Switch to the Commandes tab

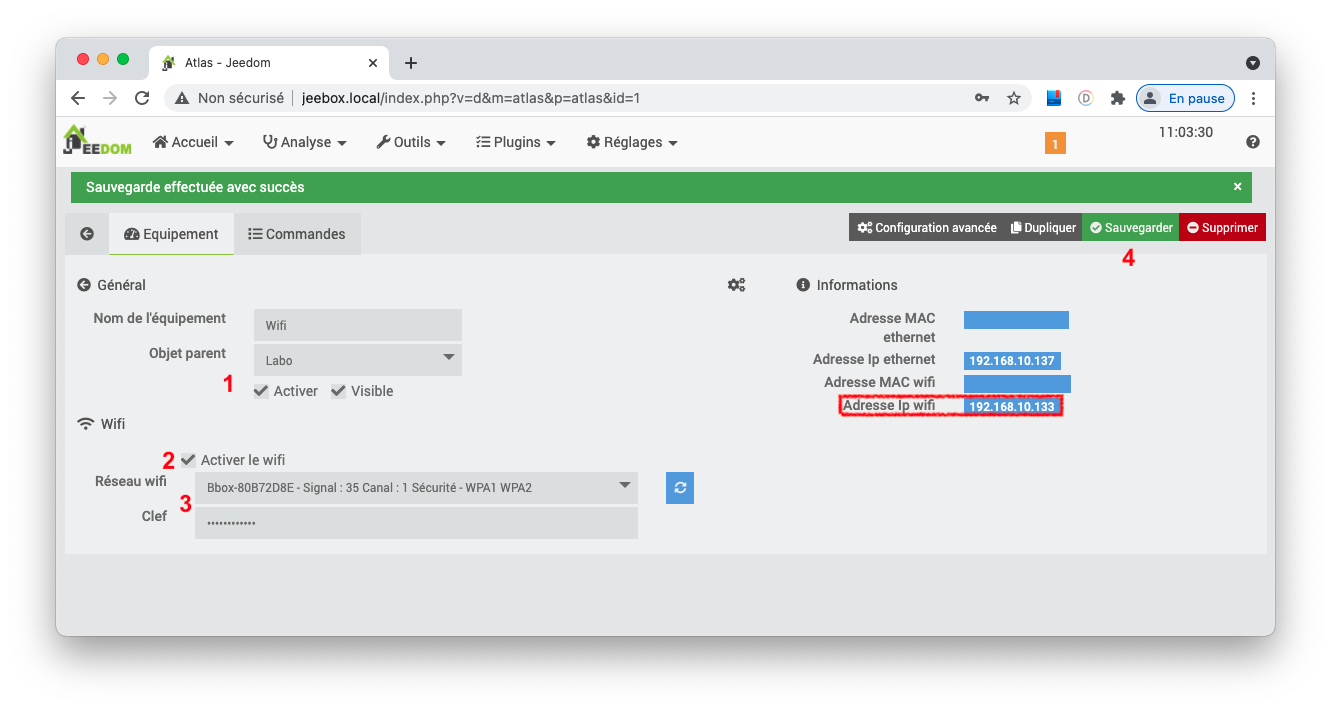pyautogui.click(x=297, y=233)
